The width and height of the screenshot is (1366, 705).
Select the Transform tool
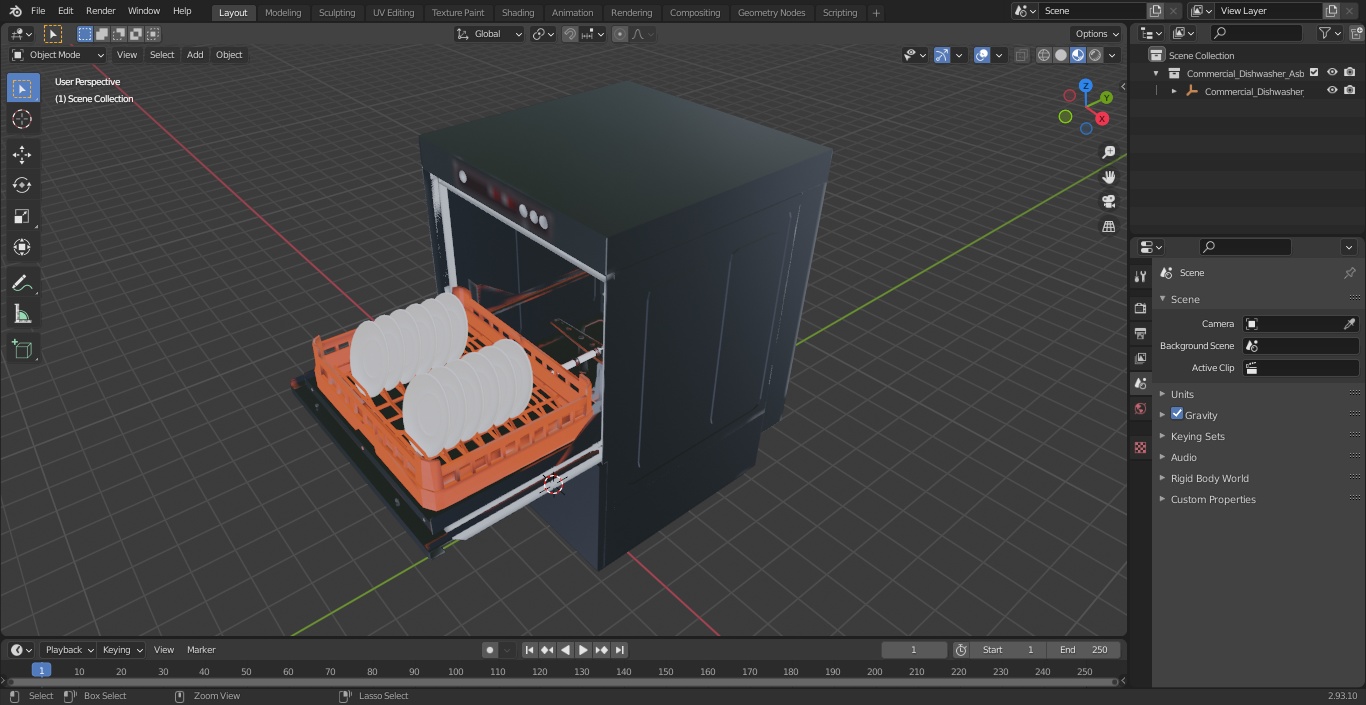point(22,247)
